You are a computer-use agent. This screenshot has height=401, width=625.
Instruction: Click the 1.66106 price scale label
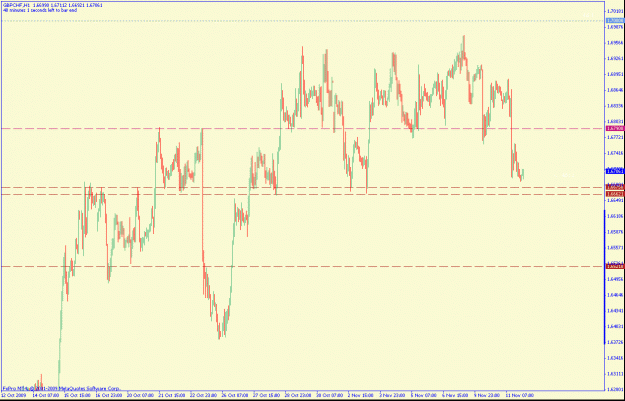click(615, 216)
